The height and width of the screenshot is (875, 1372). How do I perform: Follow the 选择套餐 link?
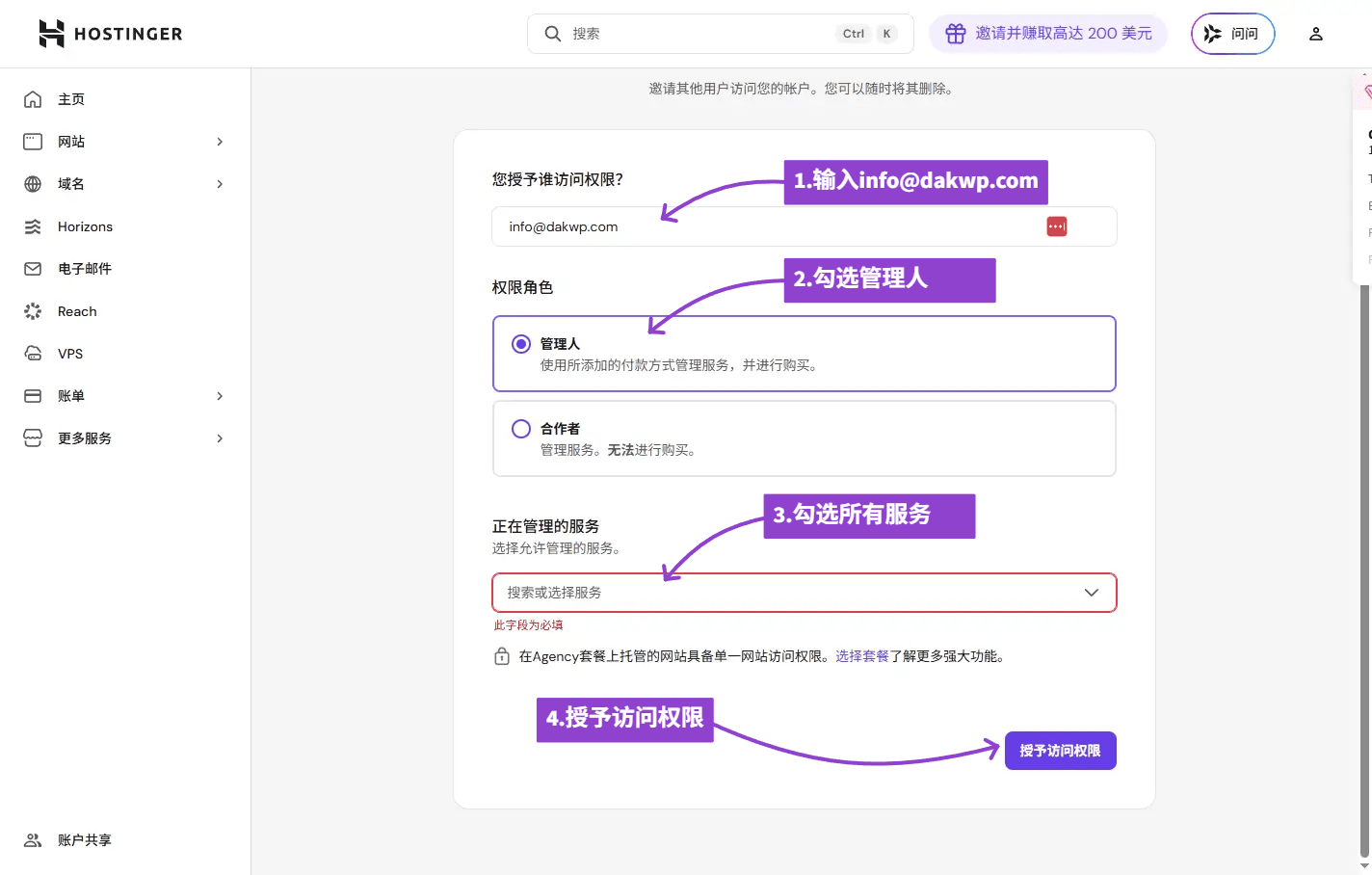pyautogui.click(x=861, y=656)
